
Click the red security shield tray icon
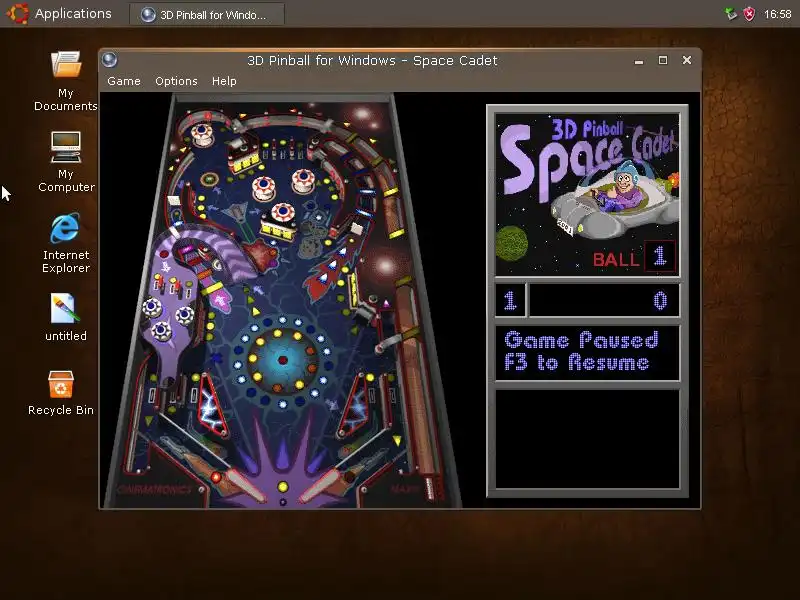pyautogui.click(x=749, y=14)
